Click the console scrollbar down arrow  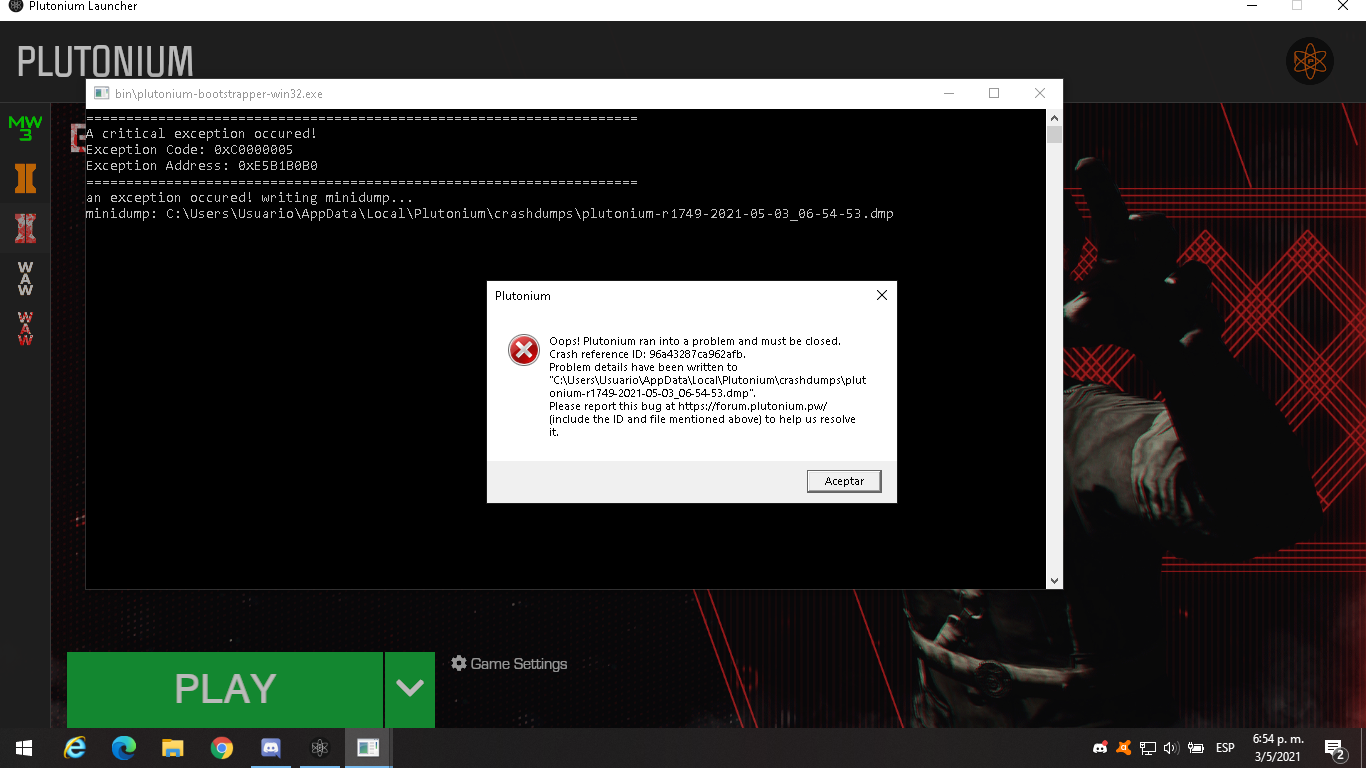click(x=1054, y=580)
